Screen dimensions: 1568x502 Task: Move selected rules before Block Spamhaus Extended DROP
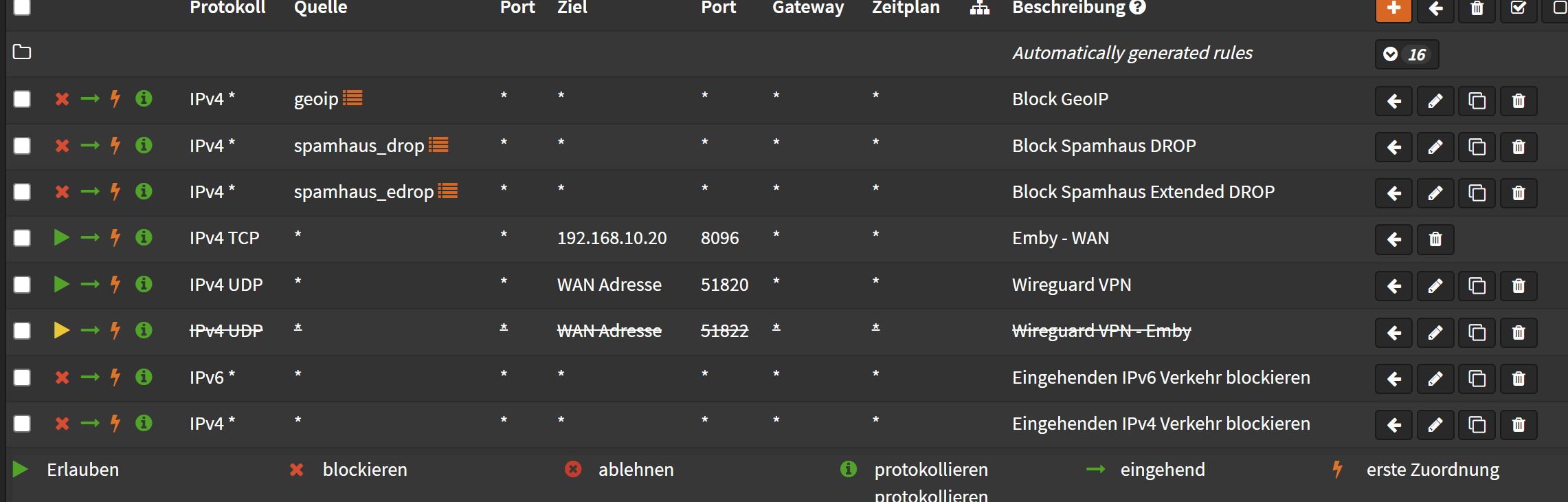click(x=1393, y=193)
